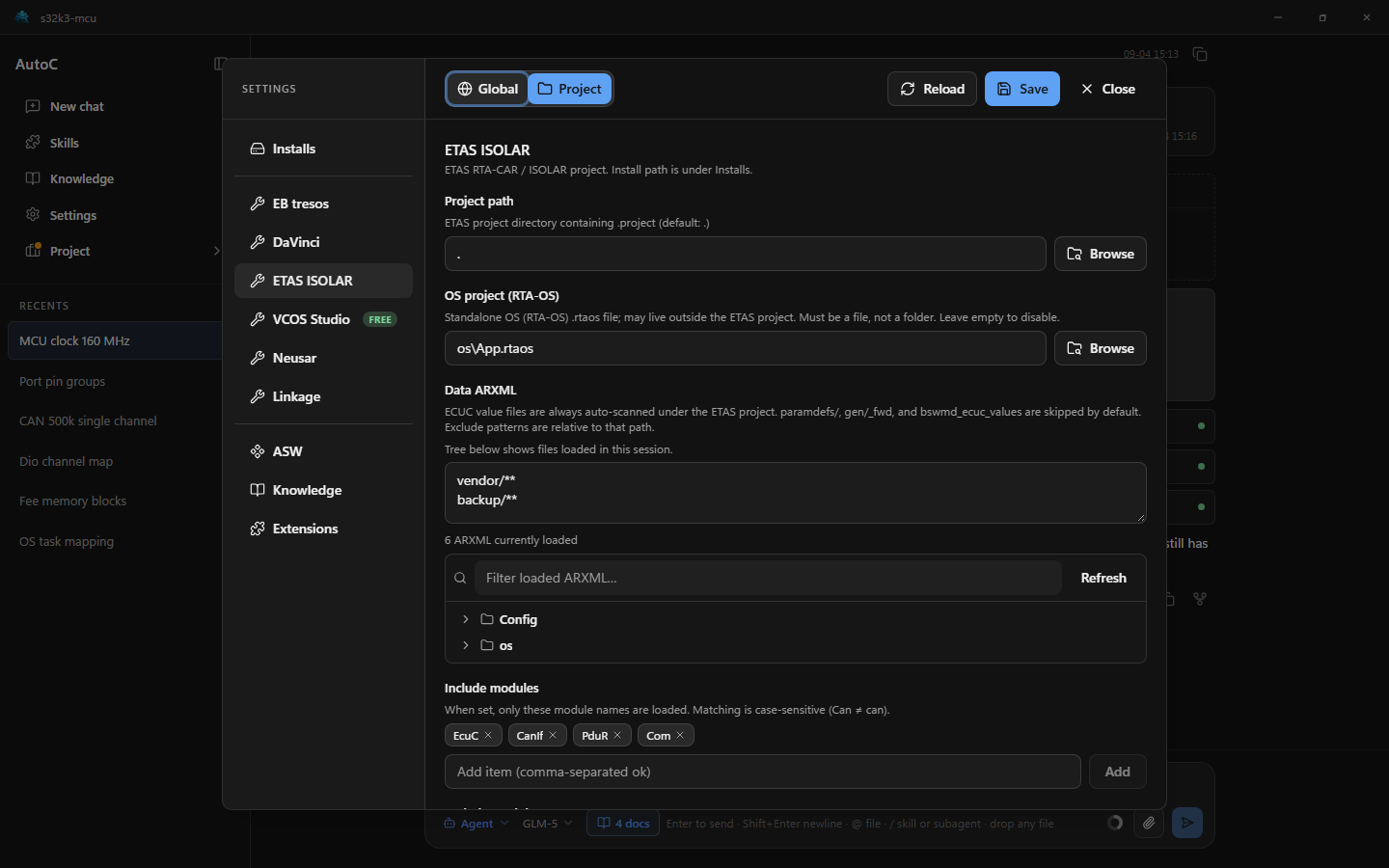1389x868 pixels.
Task: Refresh the loaded ARXML list
Action: coord(1103,578)
